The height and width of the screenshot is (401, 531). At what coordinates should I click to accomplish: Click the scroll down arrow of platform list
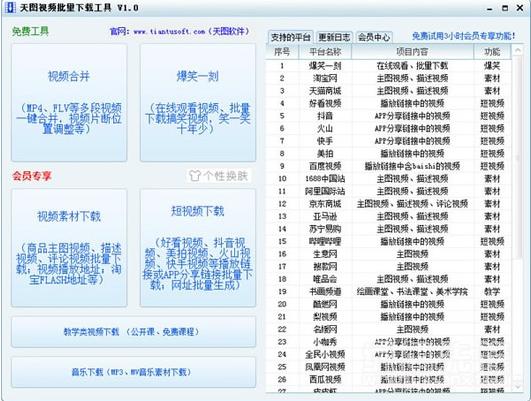pyautogui.click(x=517, y=386)
